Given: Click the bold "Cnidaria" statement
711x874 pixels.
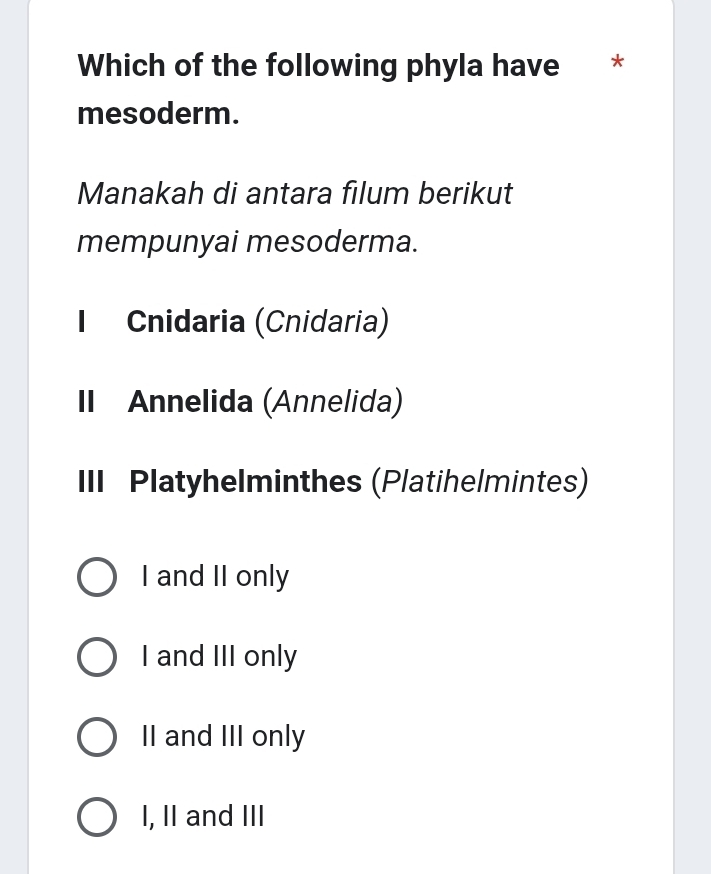Looking at the screenshot, I should (186, 322).
